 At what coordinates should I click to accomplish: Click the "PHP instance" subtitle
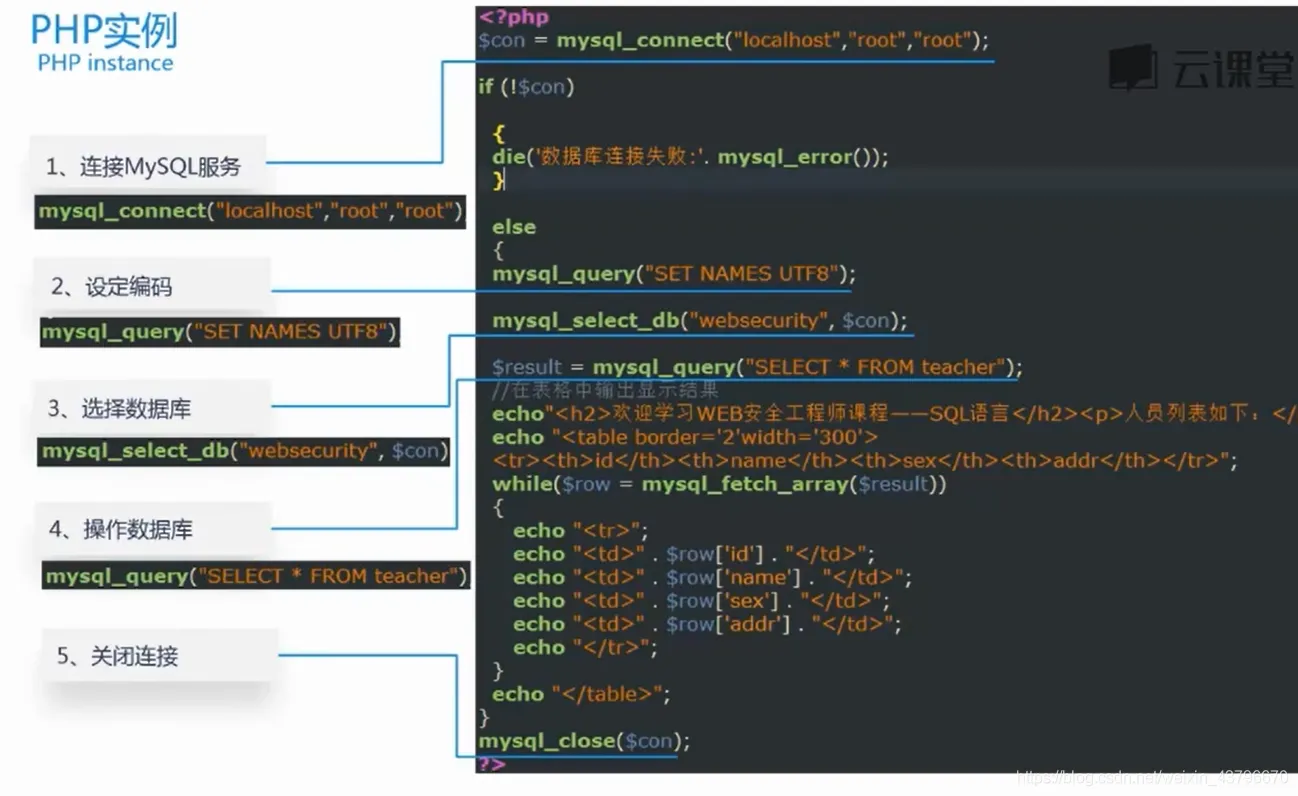(105, 63)
